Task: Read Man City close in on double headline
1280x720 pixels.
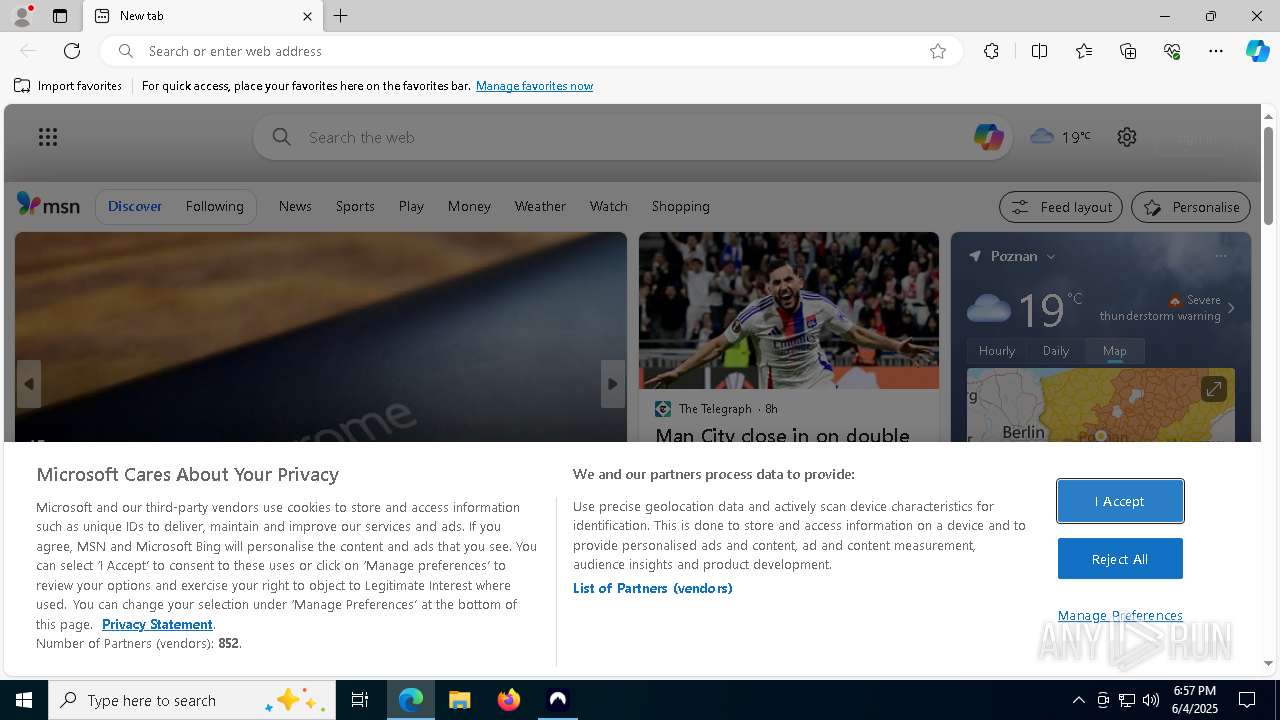Action: 782,435
